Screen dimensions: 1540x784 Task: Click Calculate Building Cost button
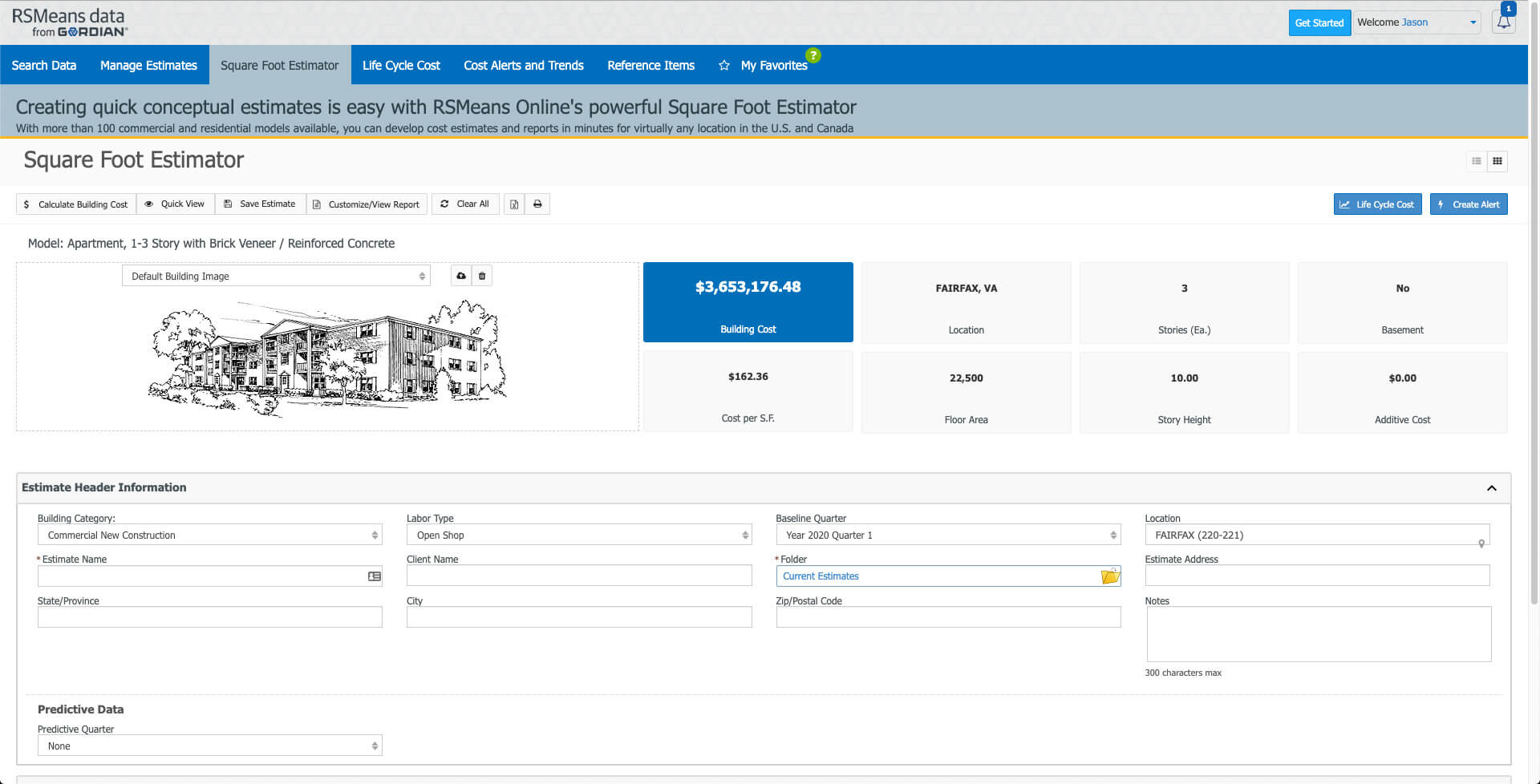[76, 204]
